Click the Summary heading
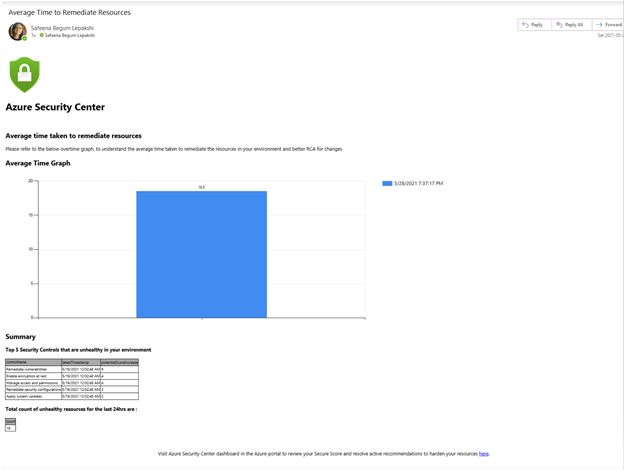Screen dimensions: 624x470 pyautogui.click(x=20, y=337)
